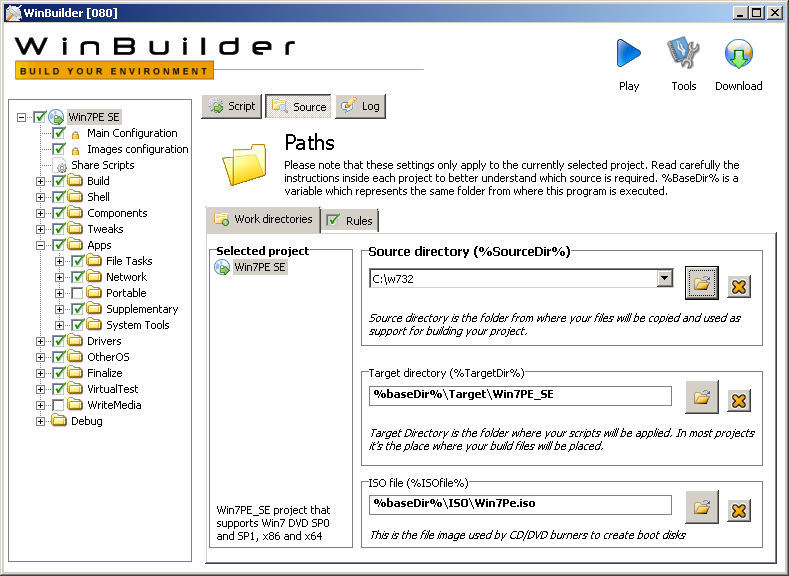Screen dimensions: 789x576
Task: Uncheck the Build folder checkbox
Action: click(59, 181)
